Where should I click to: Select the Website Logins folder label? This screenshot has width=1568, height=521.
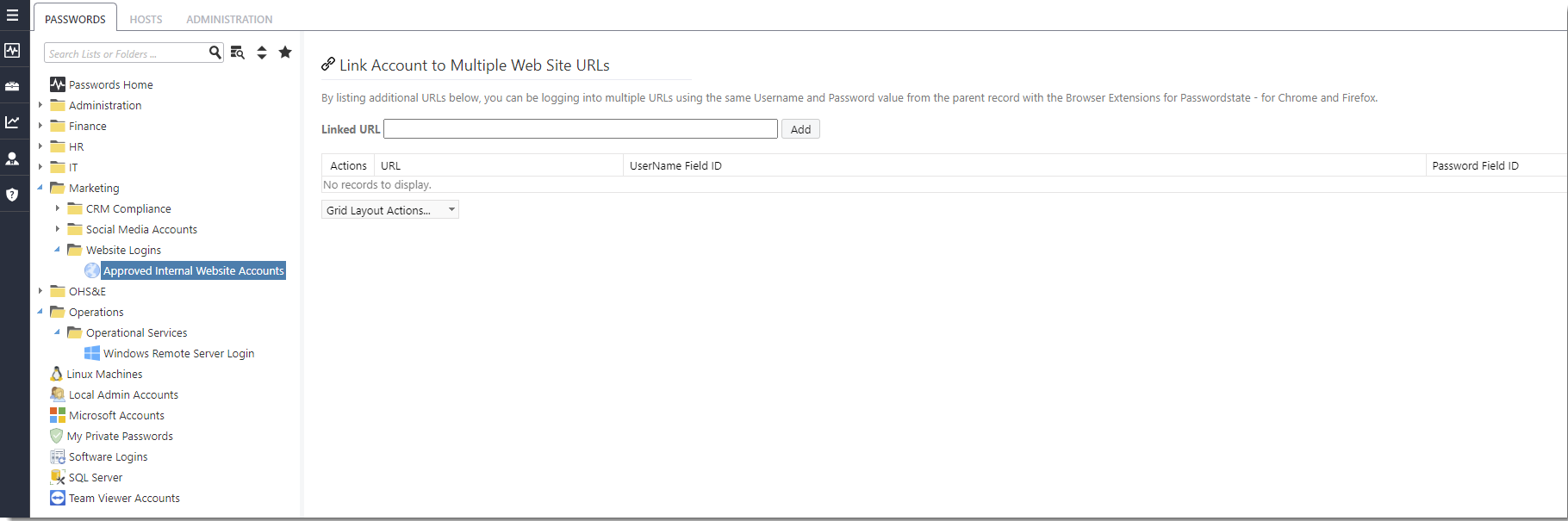[x=123, y=250]
